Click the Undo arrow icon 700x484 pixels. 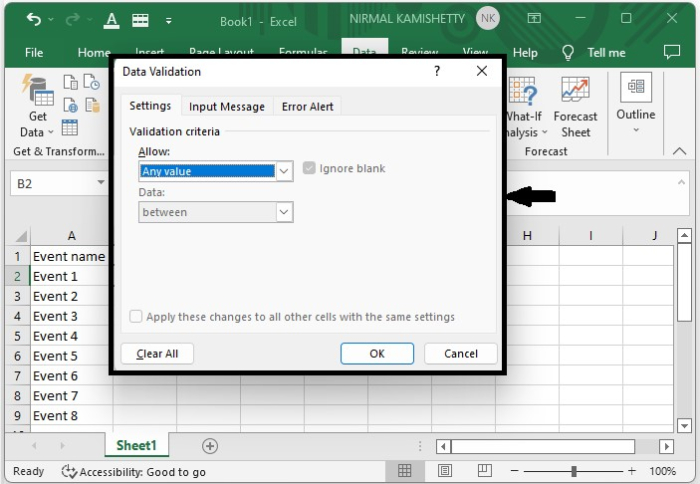[x=33, y=20]
